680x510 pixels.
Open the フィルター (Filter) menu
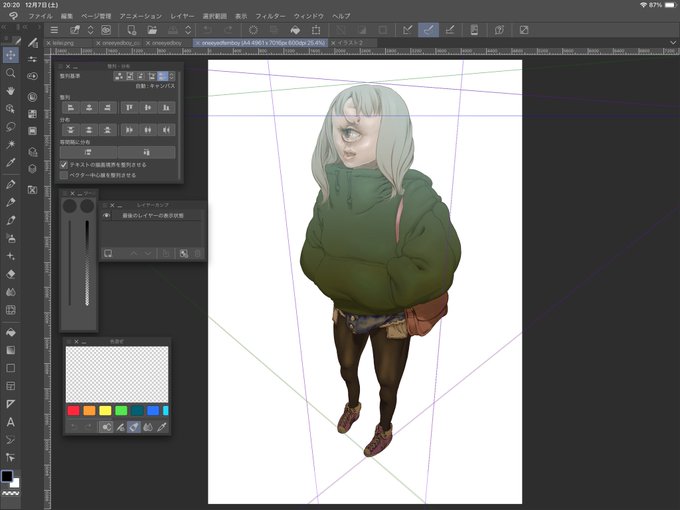271,16
